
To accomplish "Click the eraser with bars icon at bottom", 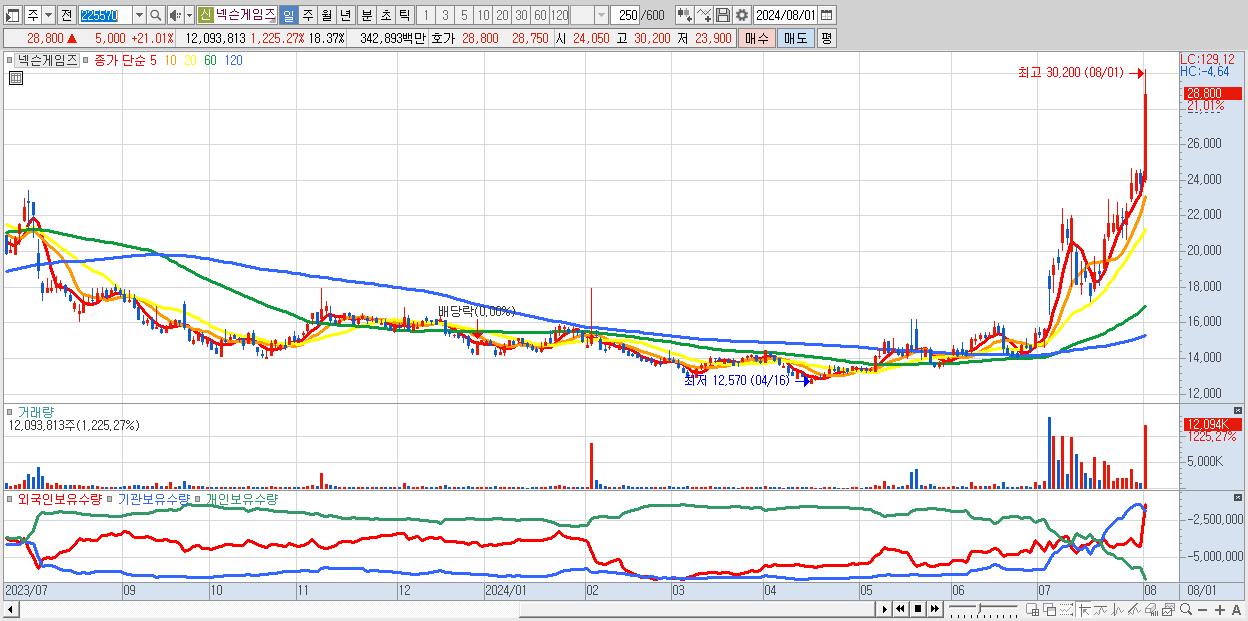I will coord(1151,610).
